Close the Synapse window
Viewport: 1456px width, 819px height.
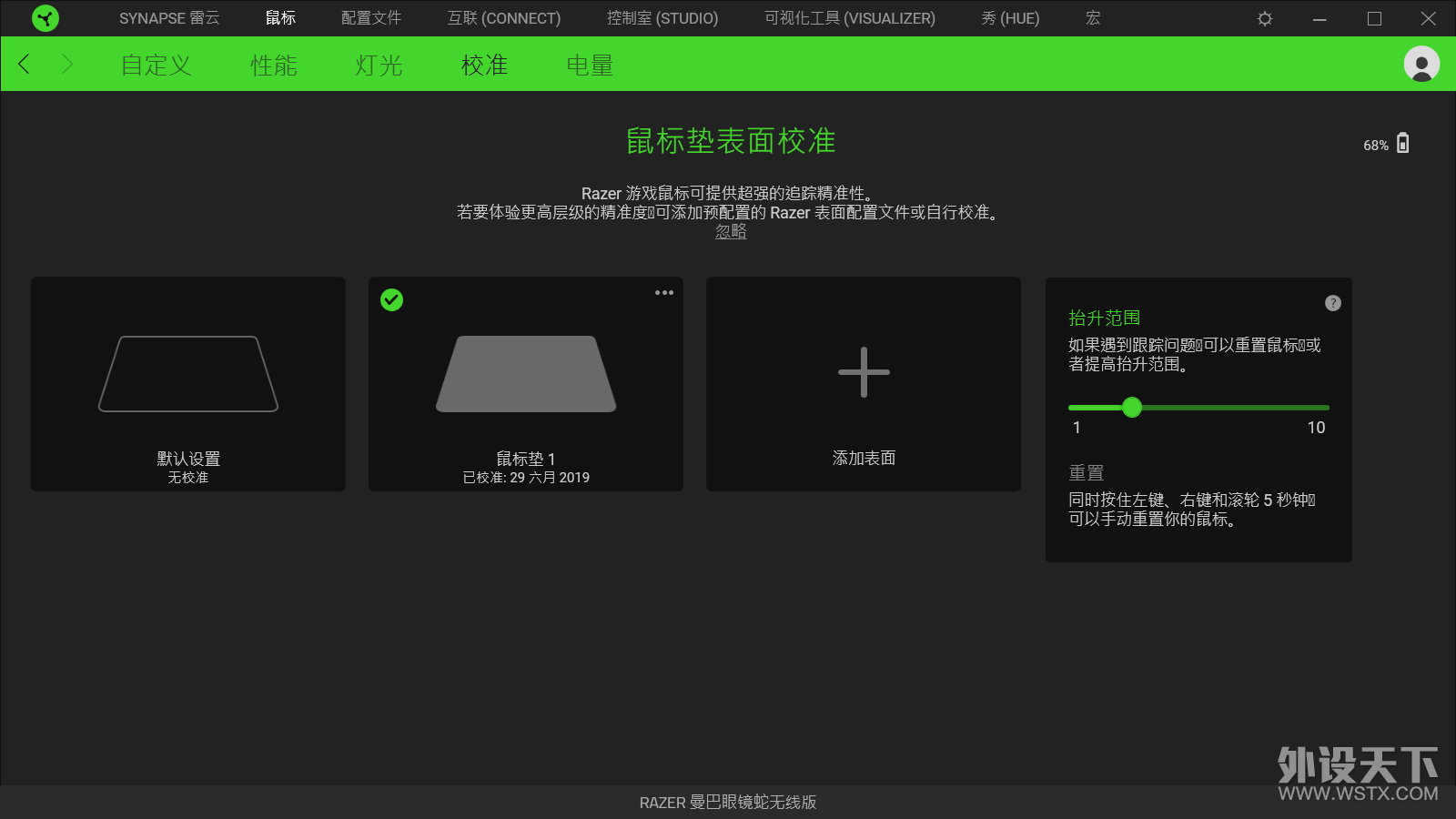point(1429,18)
